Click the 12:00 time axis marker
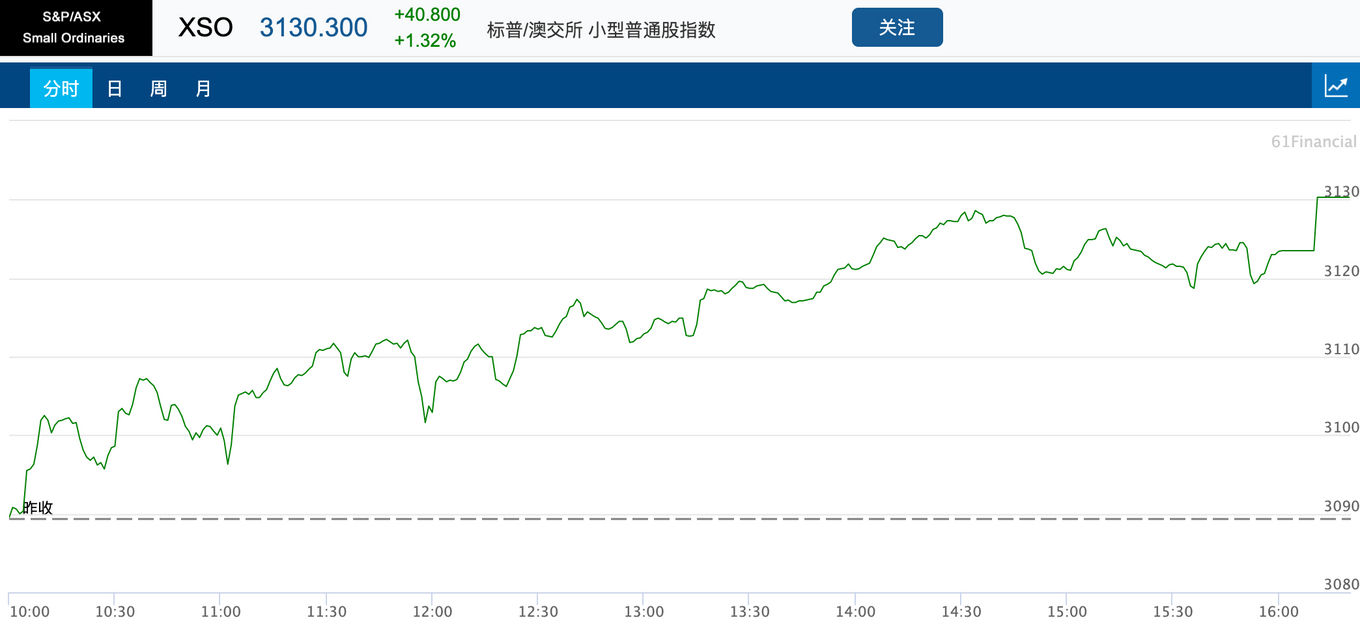The height and width of the screenshot is (629, 1360). pyautogui.click(x=432, y=612)
